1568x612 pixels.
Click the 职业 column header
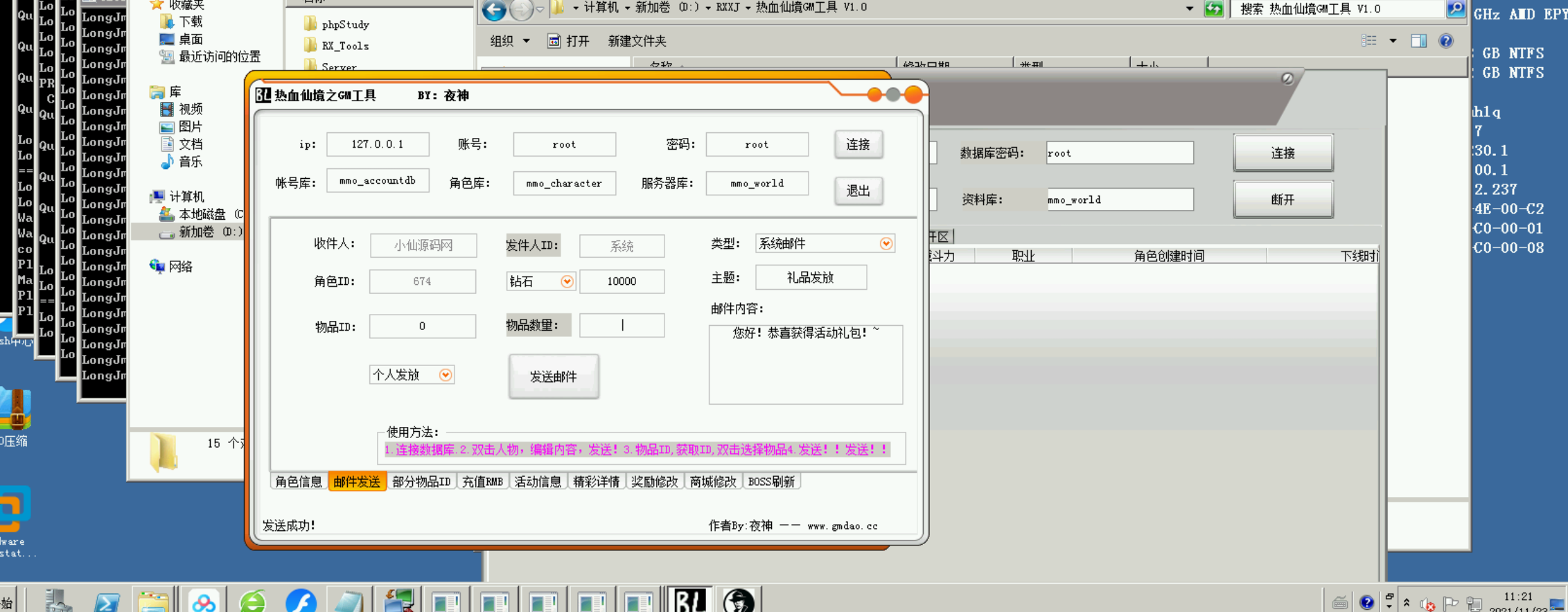pos(1023,256)
